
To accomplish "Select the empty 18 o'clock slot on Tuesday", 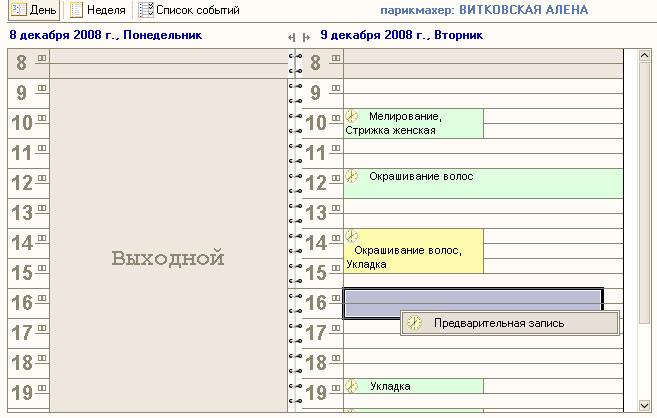I will (483, 364).
